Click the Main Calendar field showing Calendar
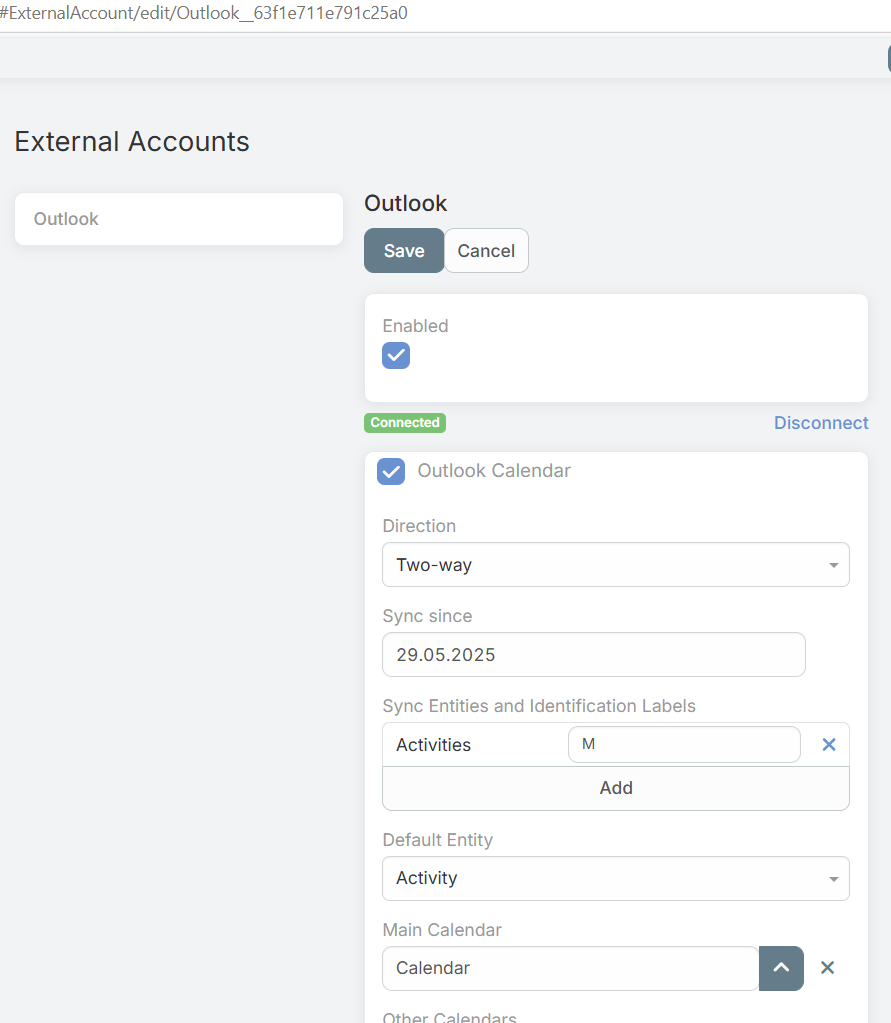The height and width of the screenshot is (1023, 891). coord(571,968)
